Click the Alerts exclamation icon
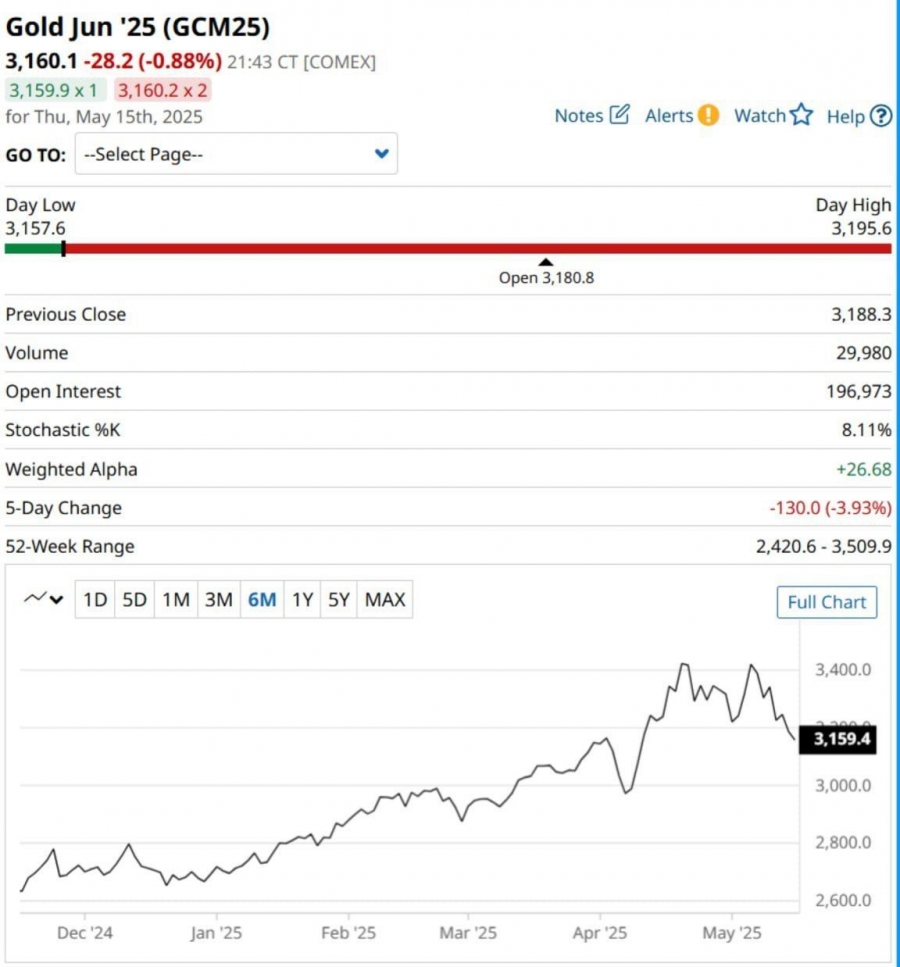900x967 pixels. point(708,115)
